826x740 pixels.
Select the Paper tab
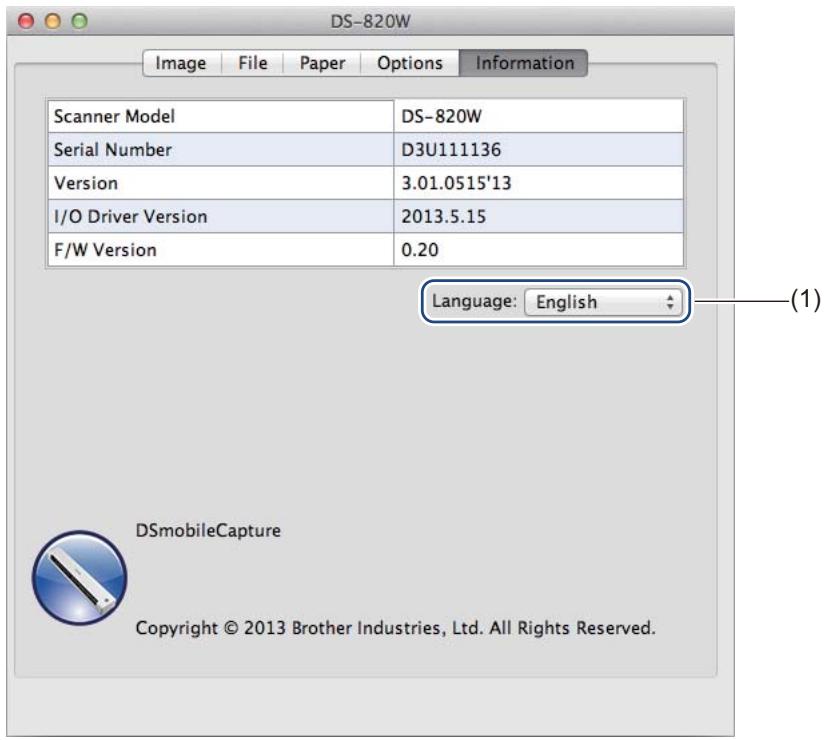[322, 63]
